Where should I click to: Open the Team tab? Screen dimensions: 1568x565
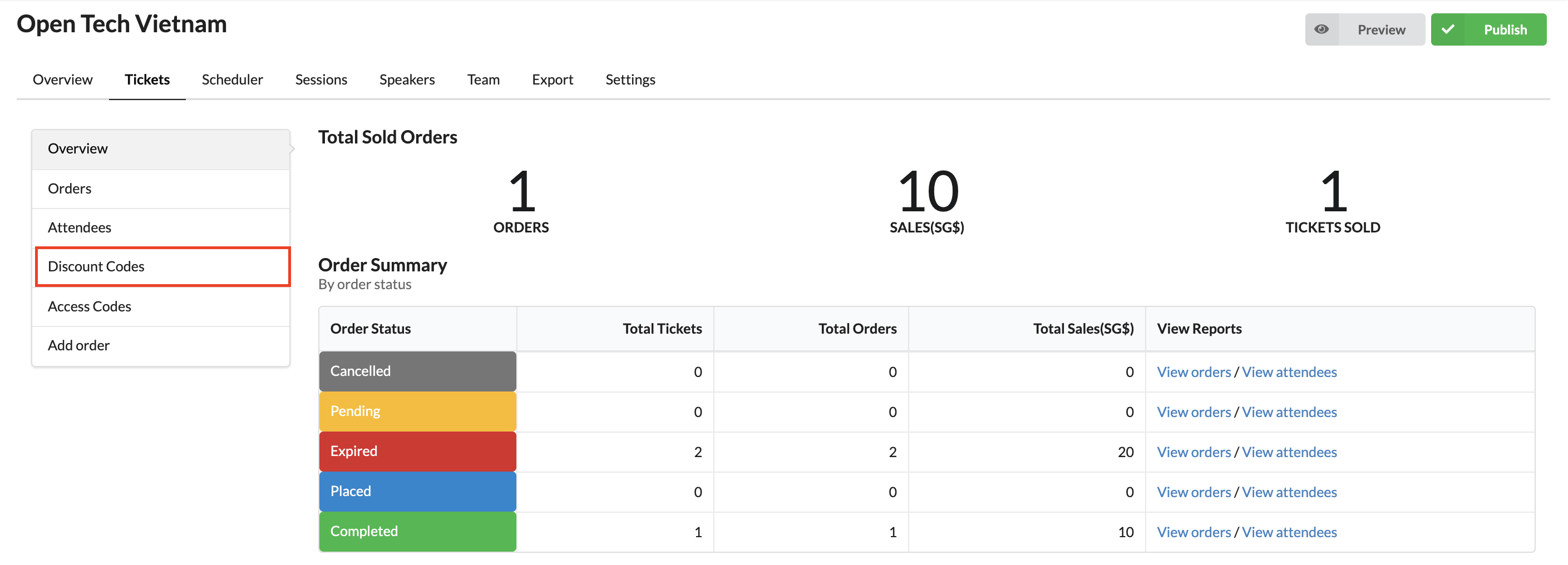pos(484,80)
